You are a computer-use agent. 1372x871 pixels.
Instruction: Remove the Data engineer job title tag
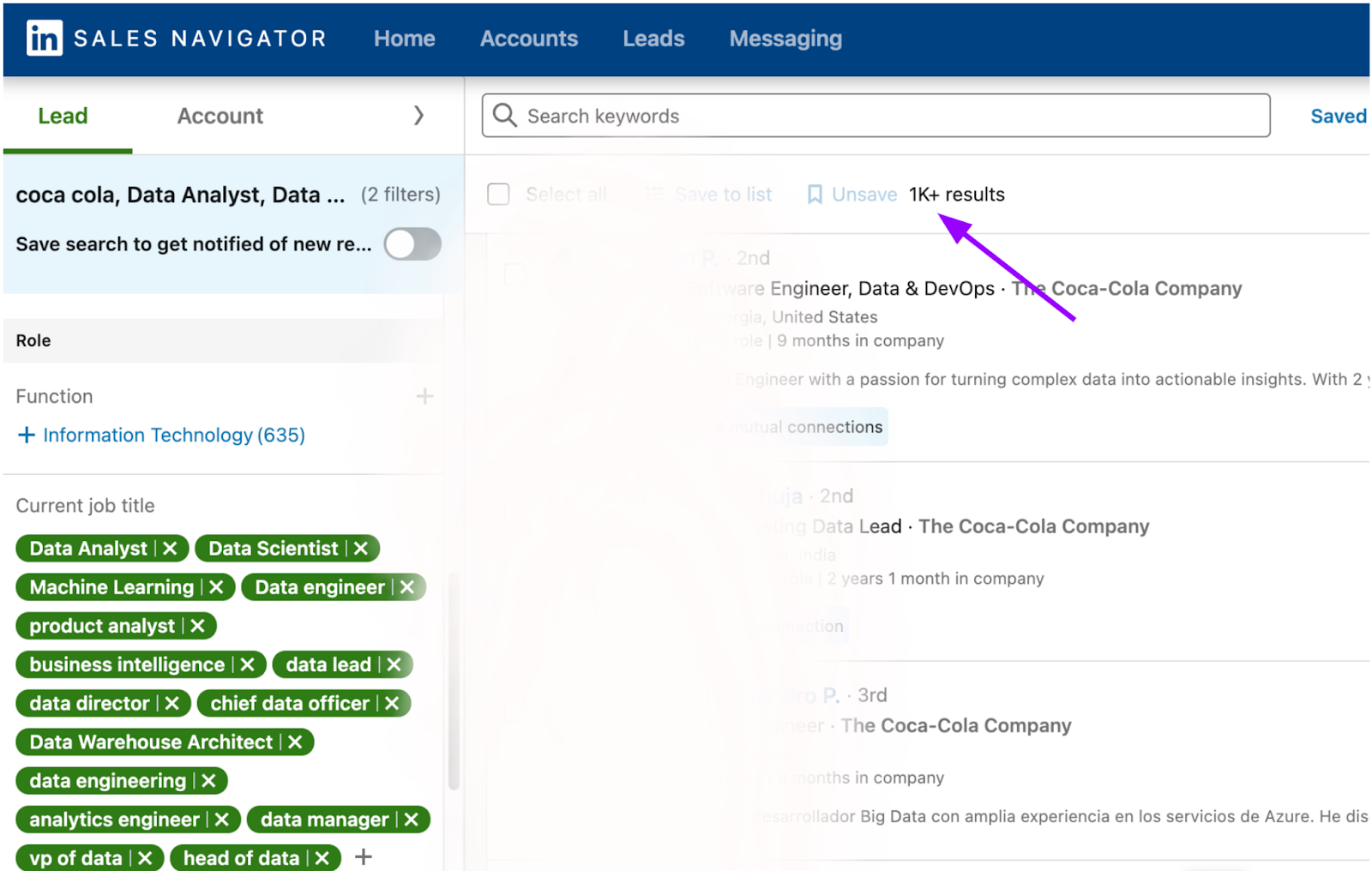[x=407, y=587]
